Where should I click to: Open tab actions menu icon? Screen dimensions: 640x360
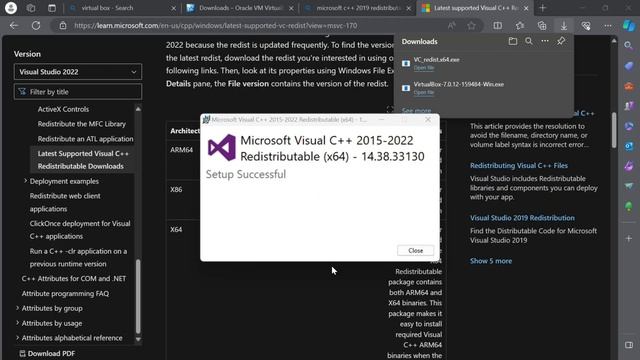point(52,8)
